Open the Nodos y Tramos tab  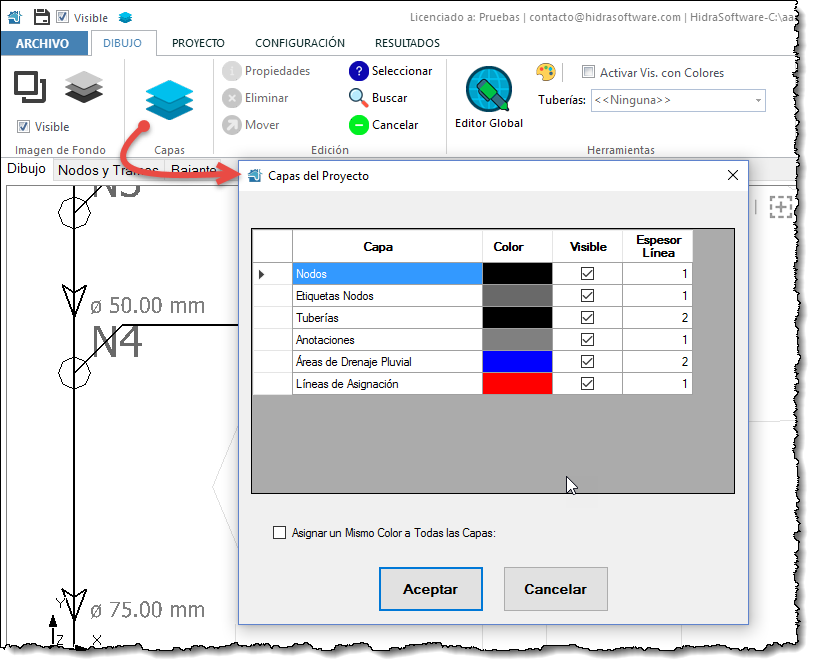108,170
